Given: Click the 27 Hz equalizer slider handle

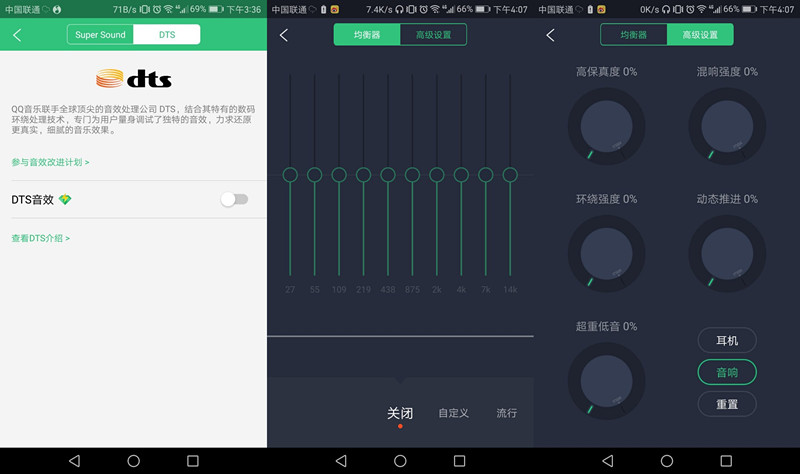Looking at the screenshot, I should 290,175.
